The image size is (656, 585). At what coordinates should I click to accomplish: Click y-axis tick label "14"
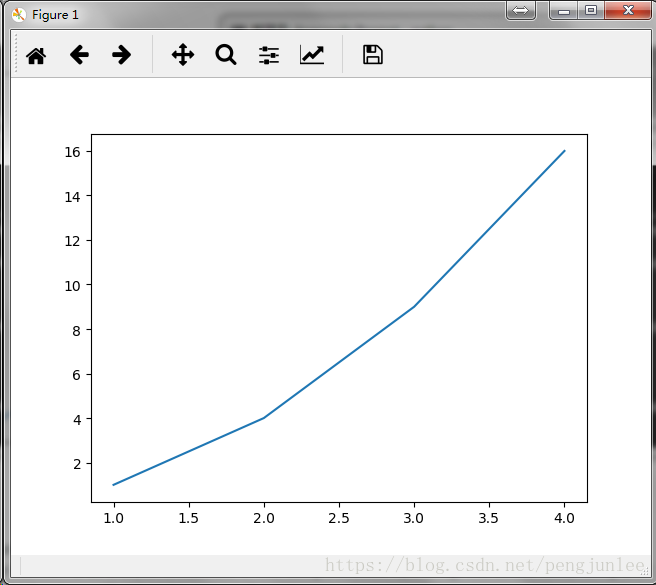[72, 197]
